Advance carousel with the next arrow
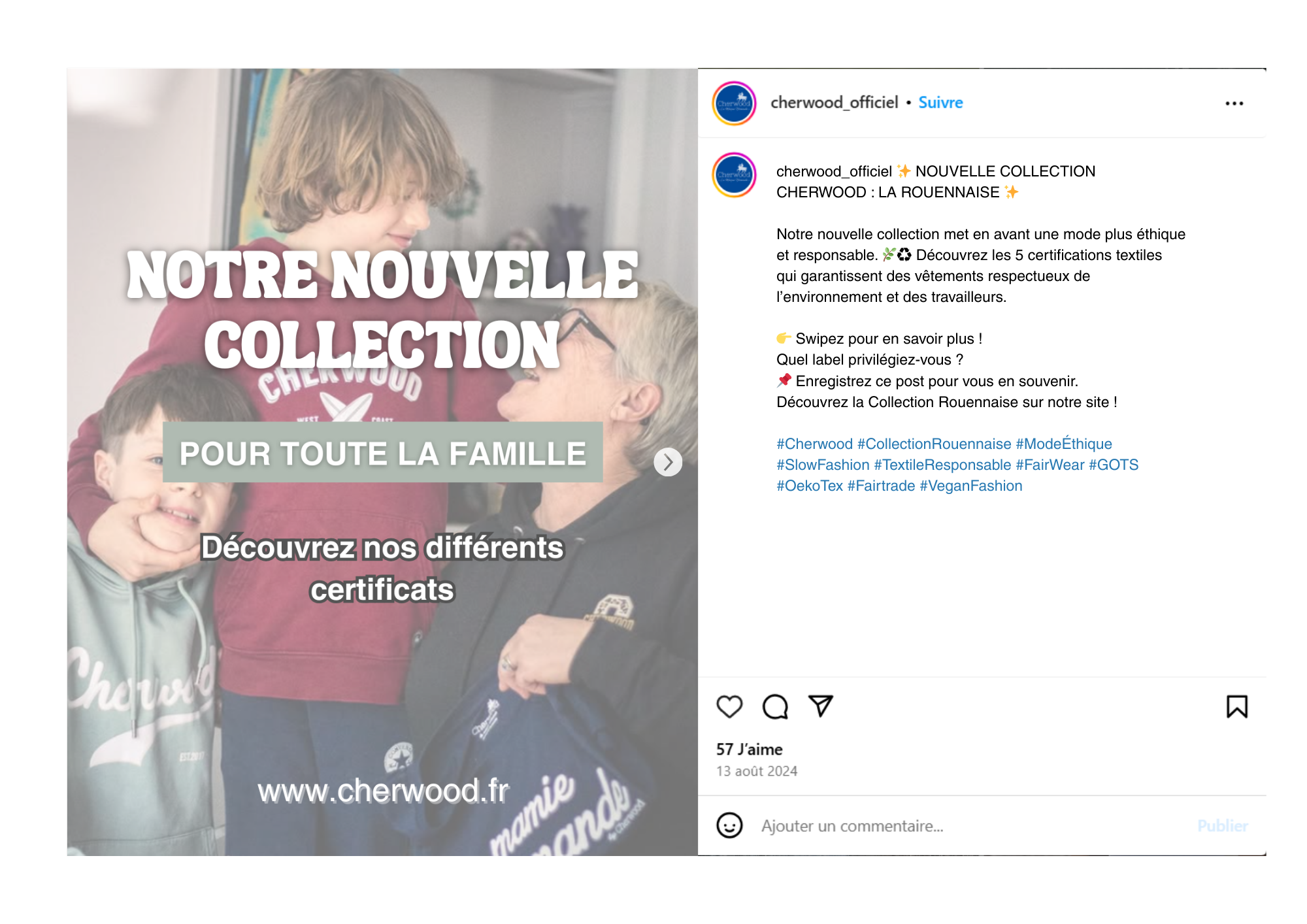 pyautogui.click(x=668, y=462)
